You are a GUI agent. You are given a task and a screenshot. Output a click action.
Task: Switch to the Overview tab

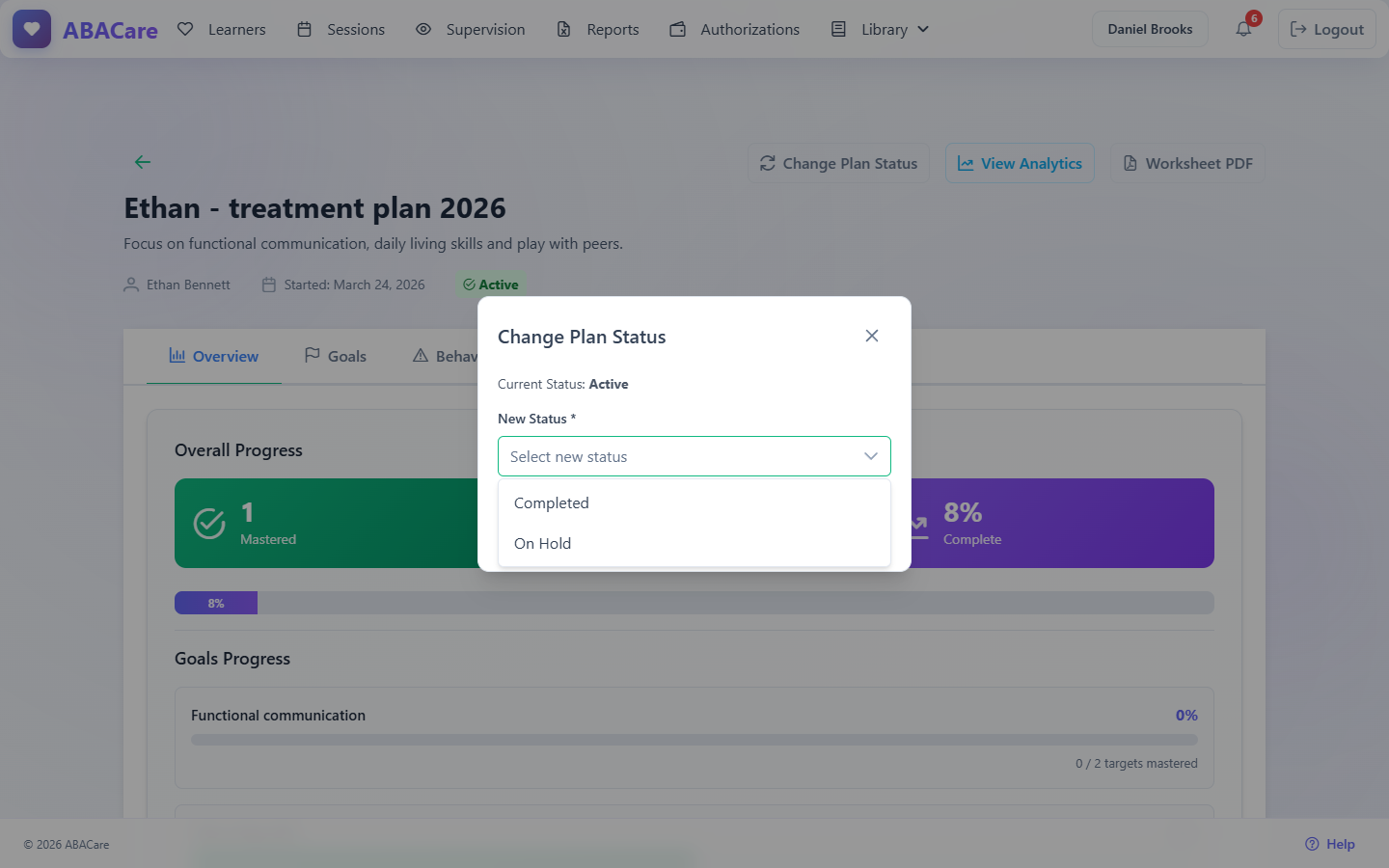click(x=214, y=356)
